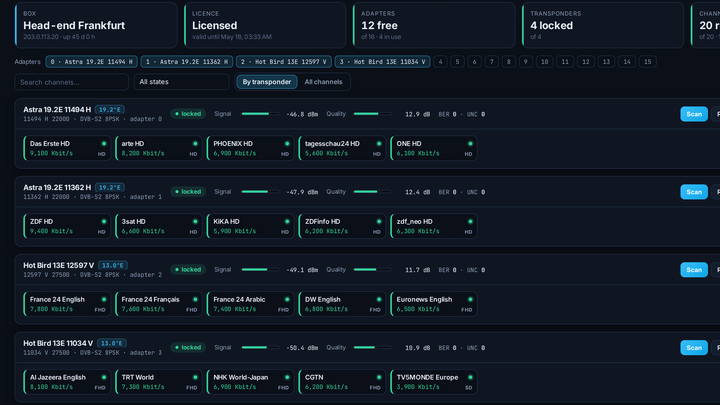Open the ZDF HD channel card
This screenshot has width=720, height=405.
tap(67, 226)
